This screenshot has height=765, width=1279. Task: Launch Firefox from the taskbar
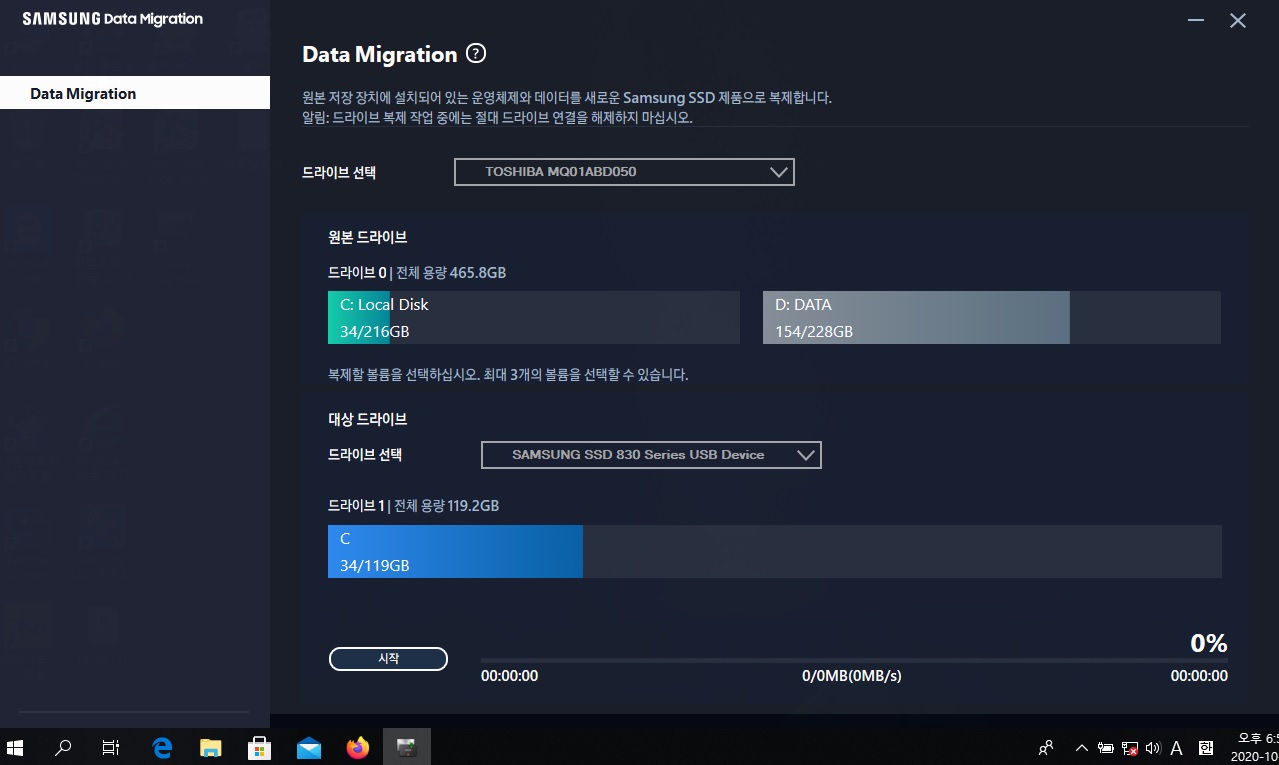click(357, 747)
